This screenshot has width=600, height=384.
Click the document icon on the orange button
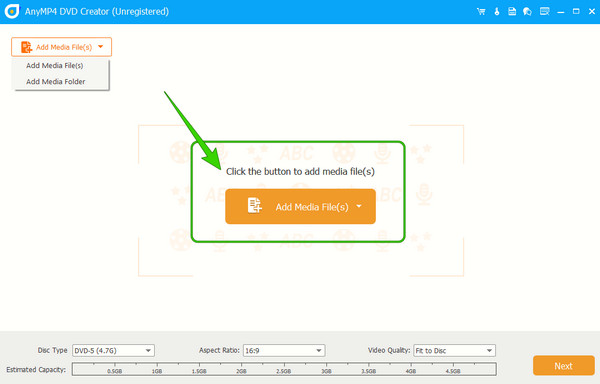tap(254, 205)
